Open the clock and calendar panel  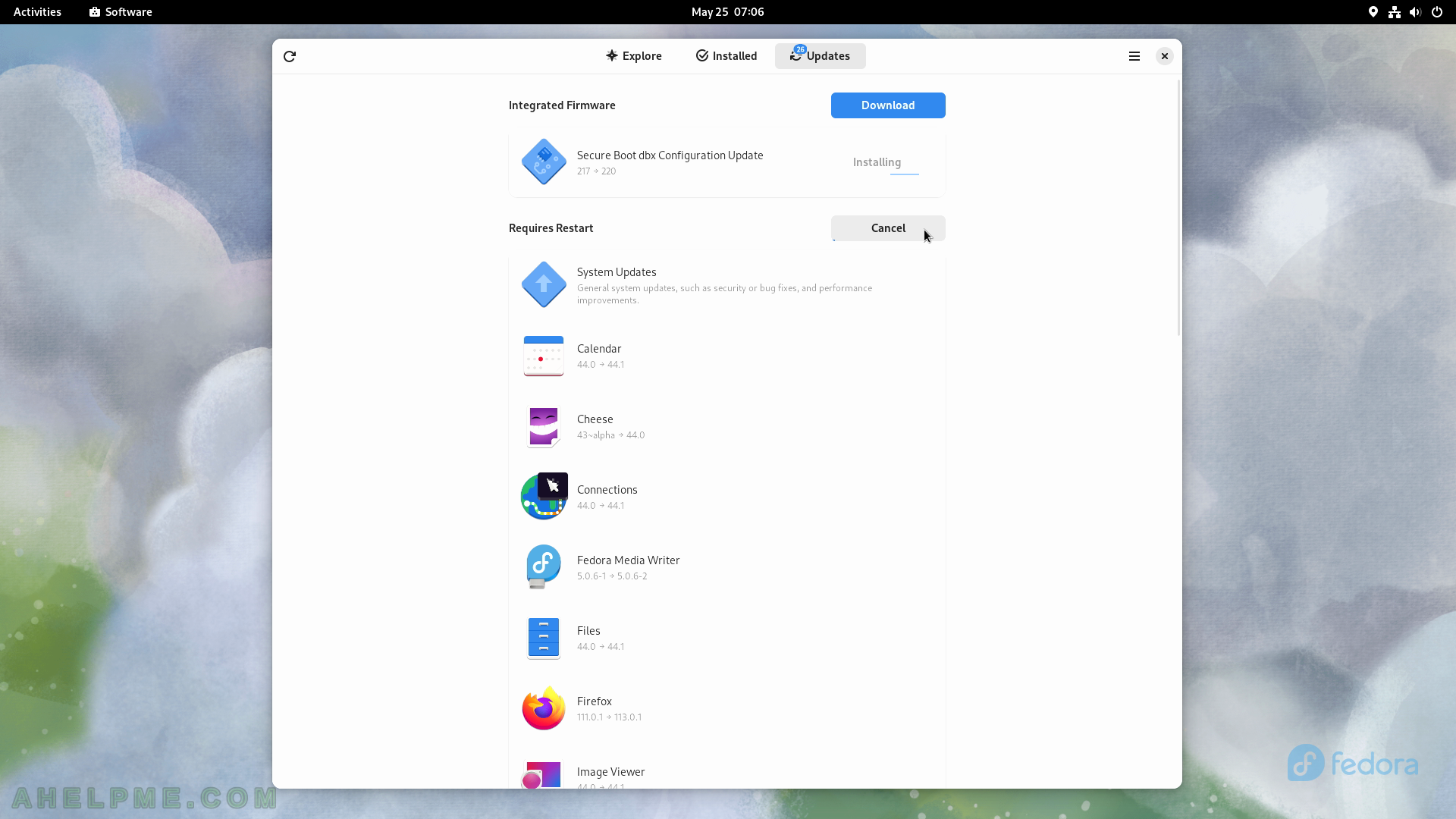[728, 12]
